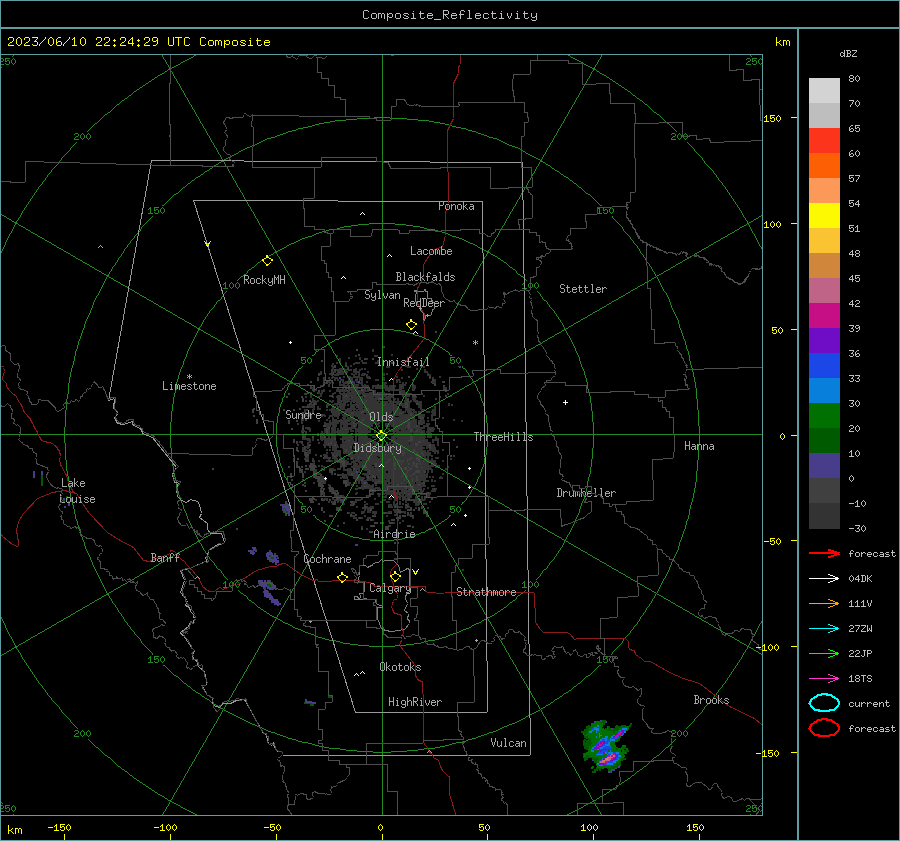Screen dimensions: 900x841
Task: Click the magenta 18TS arrow legend icon
Action: (x=824, y=679)
